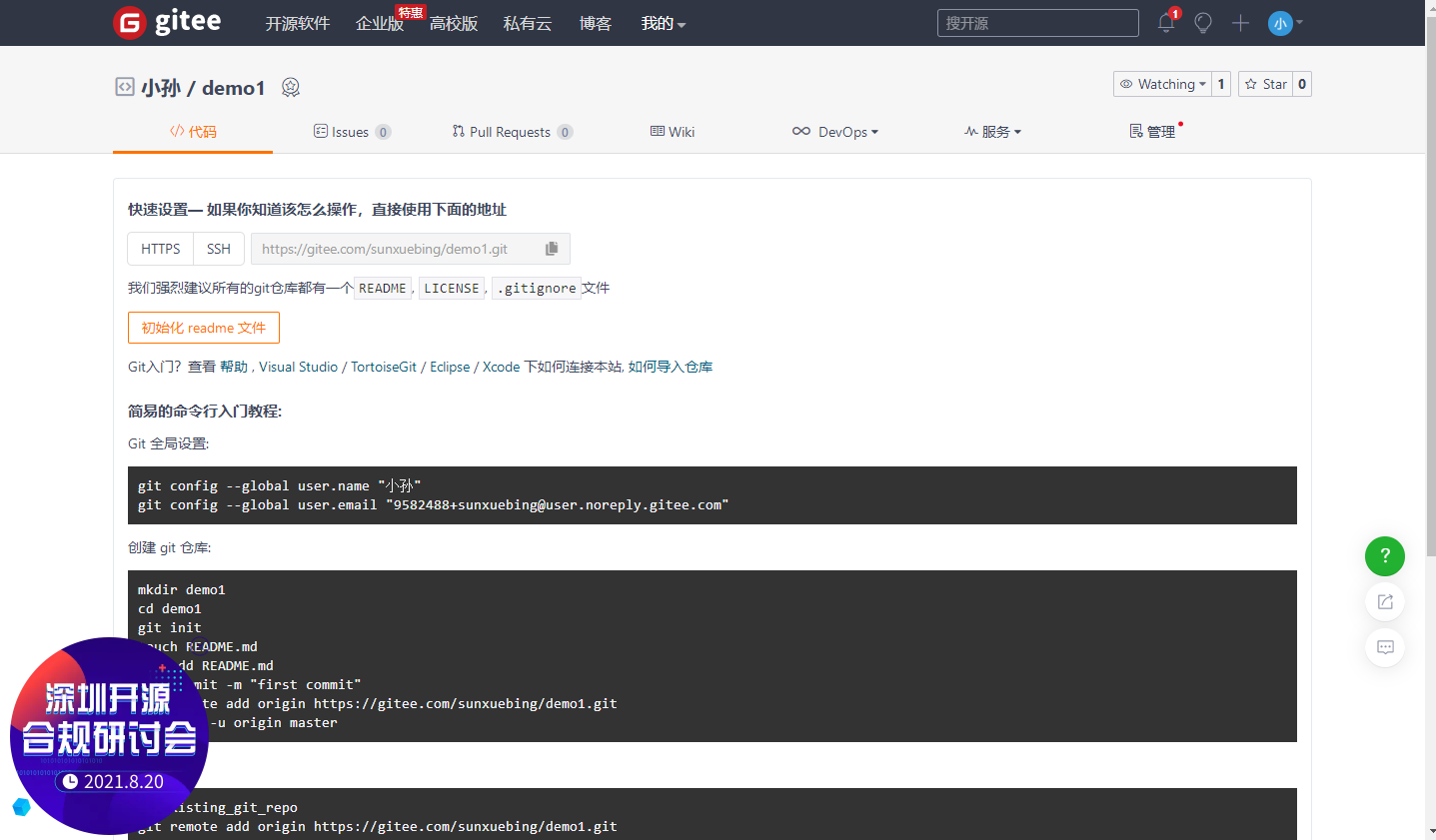This screenshot has height=840, width=1436.
Task: Click the 初始化 readme 文件 button
Action: (x=204, y=328)
